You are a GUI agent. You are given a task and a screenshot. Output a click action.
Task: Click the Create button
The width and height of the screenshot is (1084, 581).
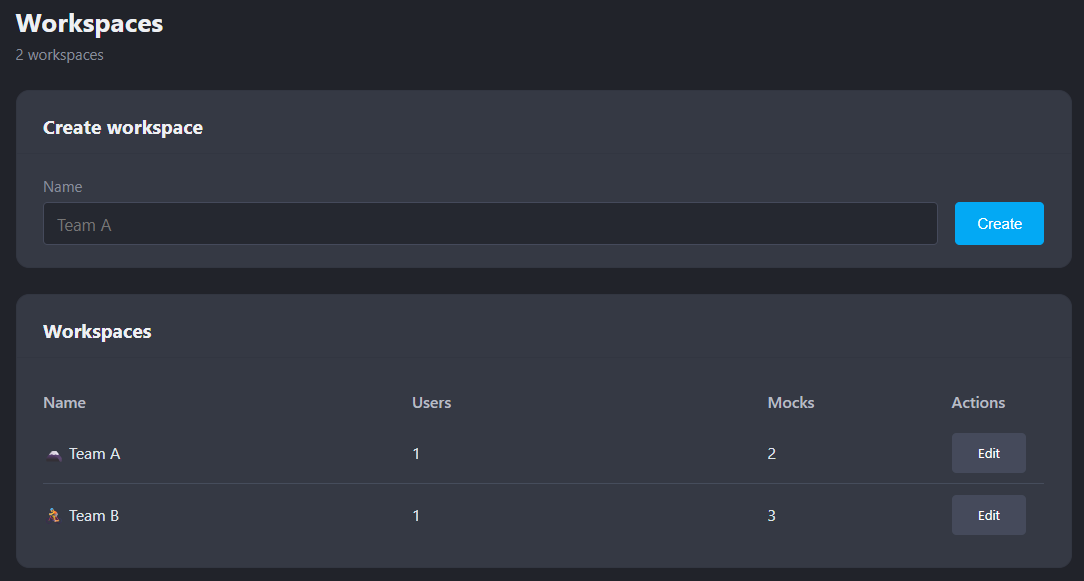tap(999, 223)
